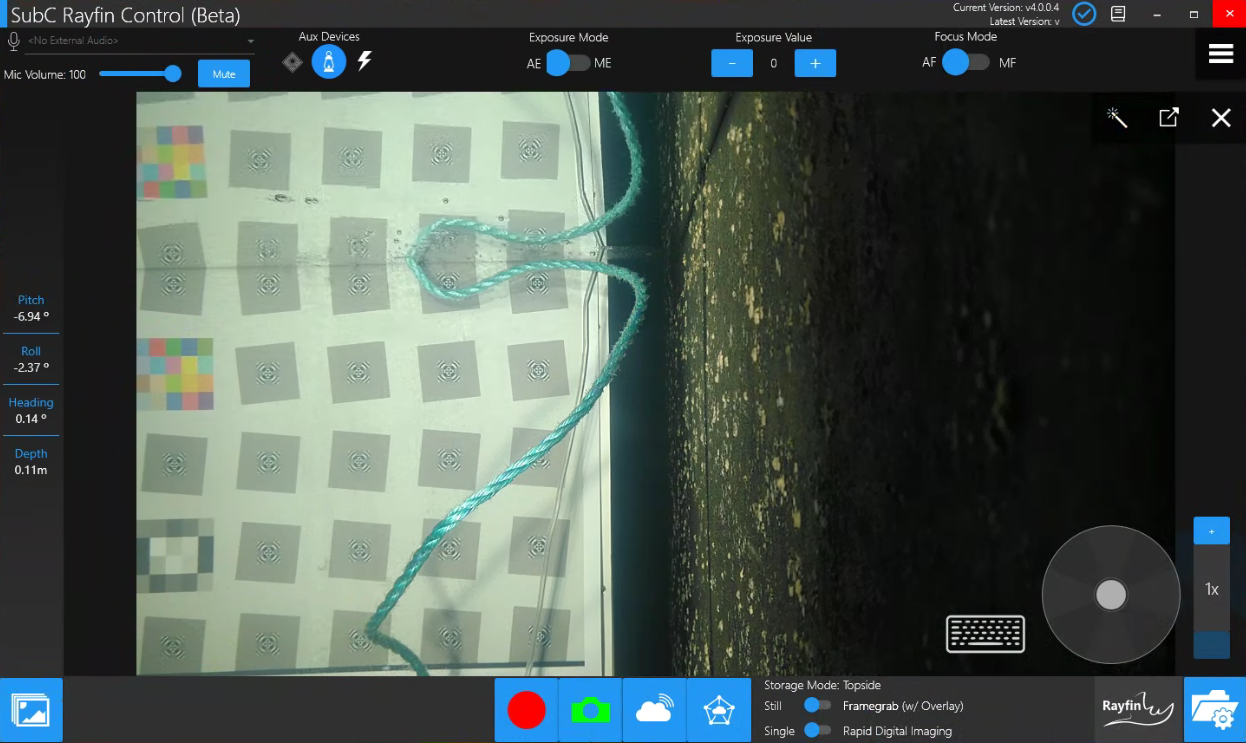The image size is (1246, 743).
Task: Toggle the Single Rapid Digital Imaging switch
Action: pyautogui.click(x=817, y=731)
